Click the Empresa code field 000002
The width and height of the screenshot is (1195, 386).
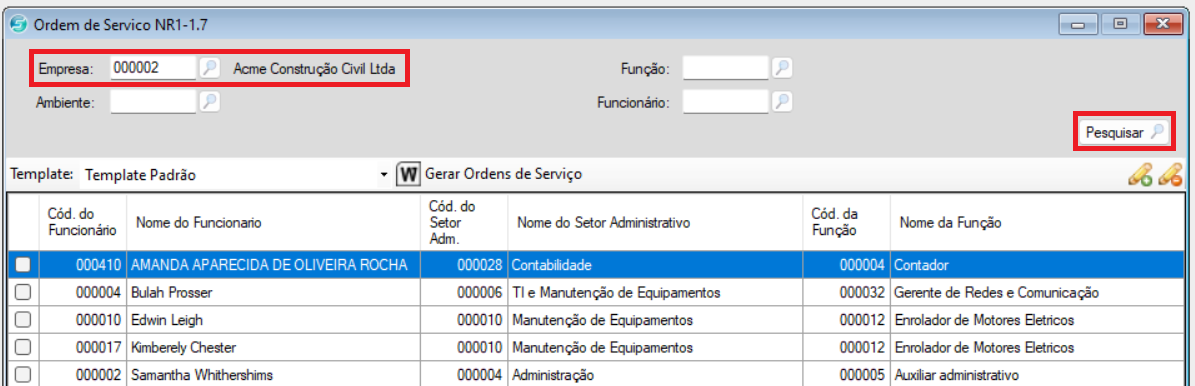(153, 68)
